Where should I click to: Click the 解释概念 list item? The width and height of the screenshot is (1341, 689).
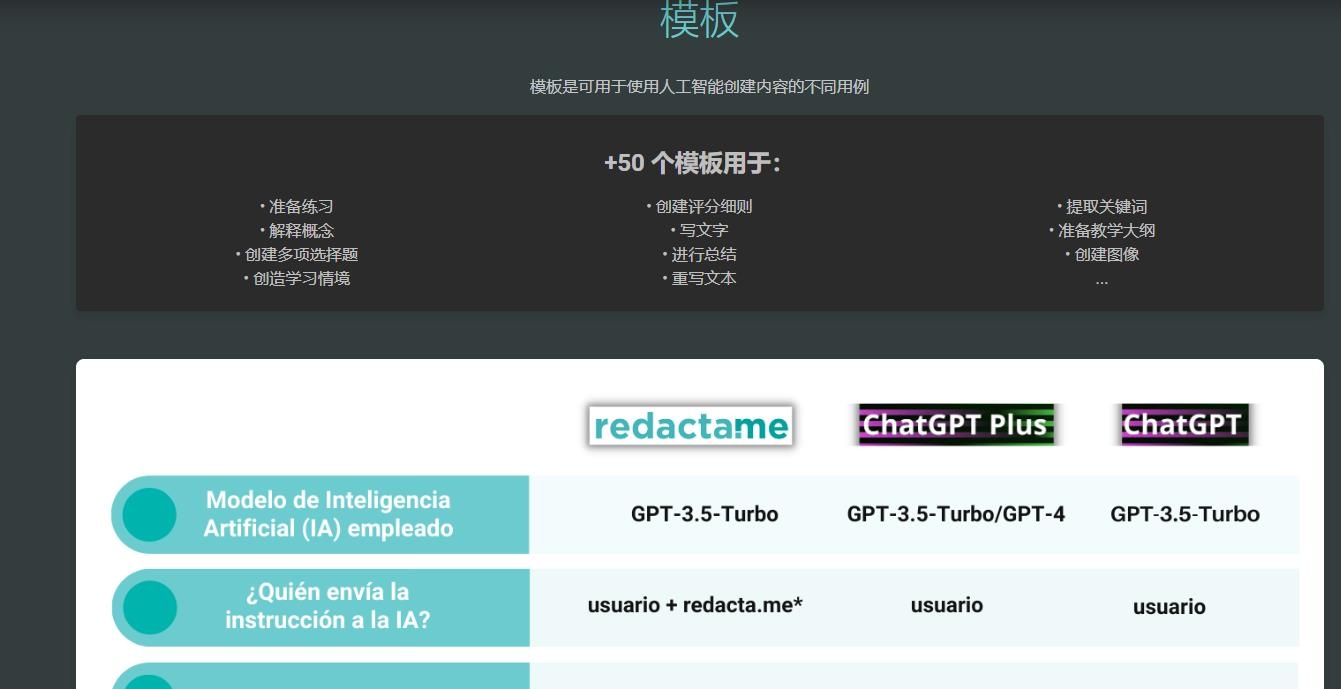tap(297, 231)
